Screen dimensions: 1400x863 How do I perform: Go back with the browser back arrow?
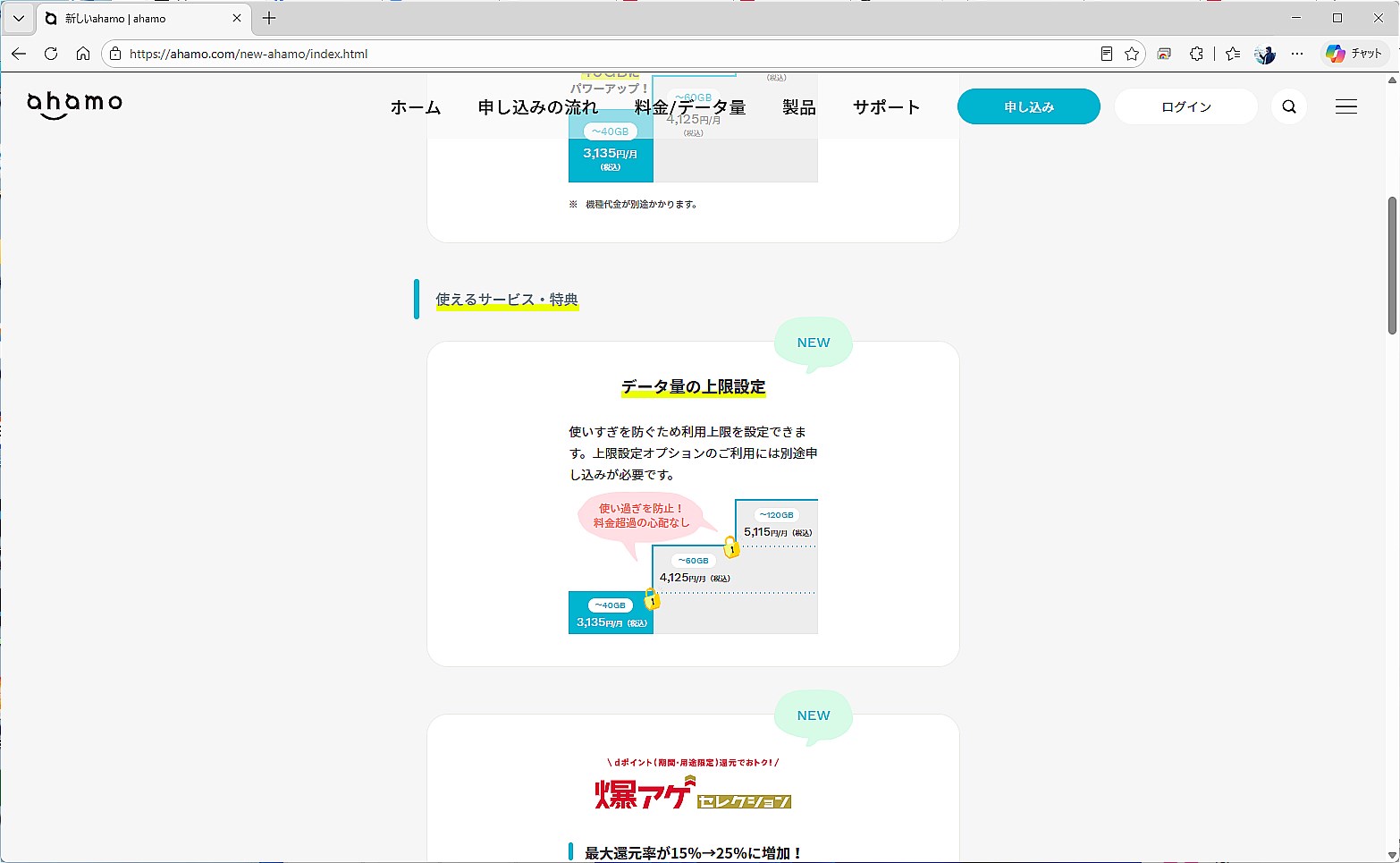pyautogui.click(x=19, y=54)
